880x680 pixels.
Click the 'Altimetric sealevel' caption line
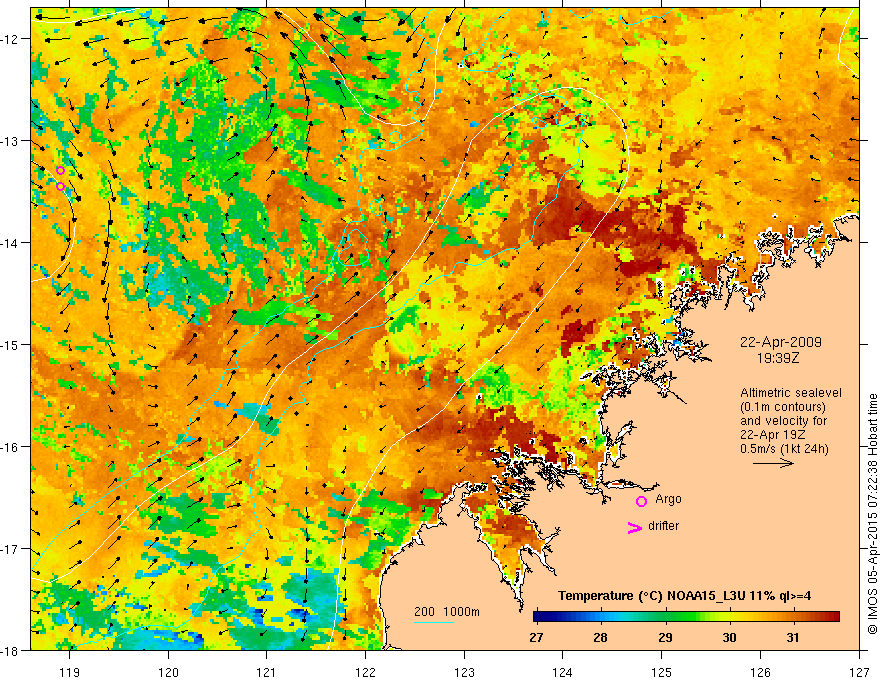click(x=791, y=393)
